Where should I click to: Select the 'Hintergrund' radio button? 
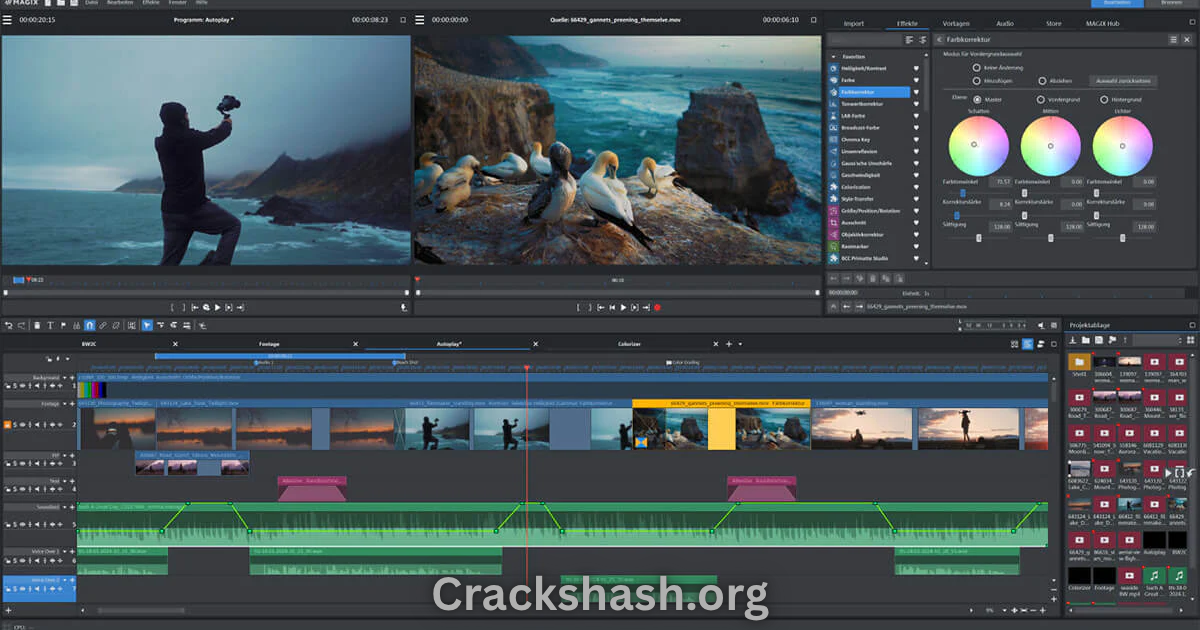click(x=1104, y=99)
